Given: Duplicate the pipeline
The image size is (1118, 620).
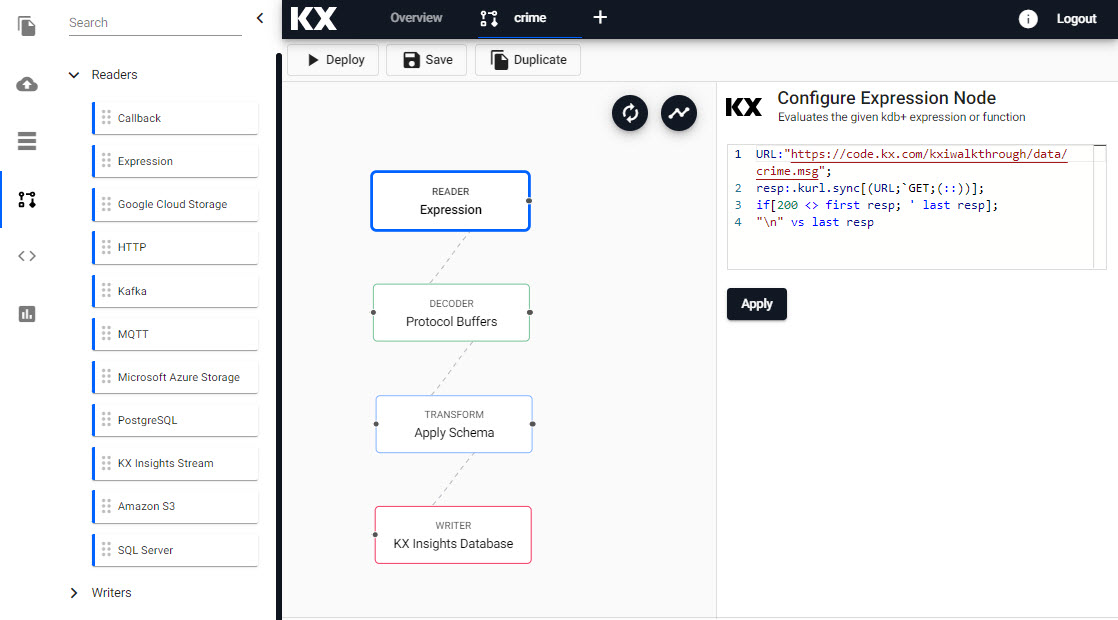Looking at the screenshot, I should (528, 60).
